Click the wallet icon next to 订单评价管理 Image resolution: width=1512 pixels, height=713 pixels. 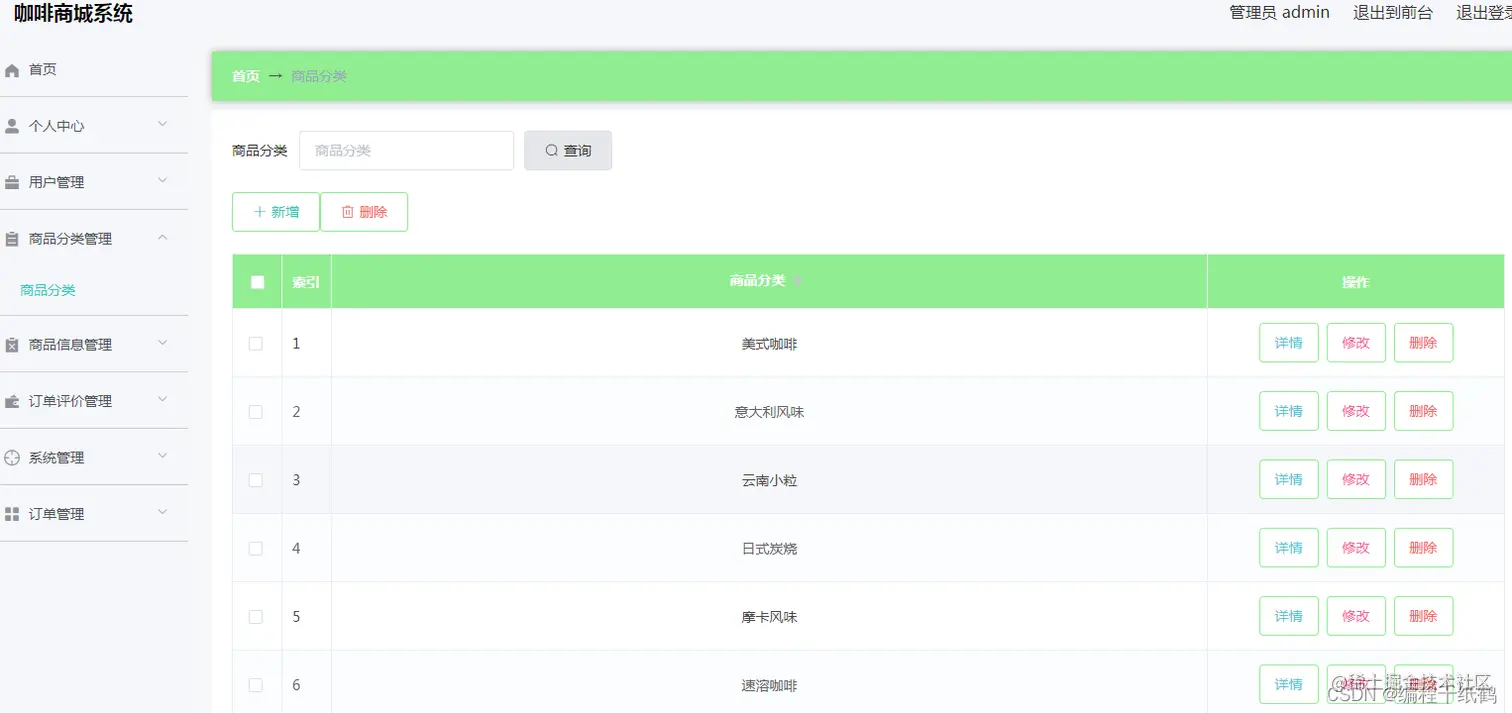[x=12, y=401]
